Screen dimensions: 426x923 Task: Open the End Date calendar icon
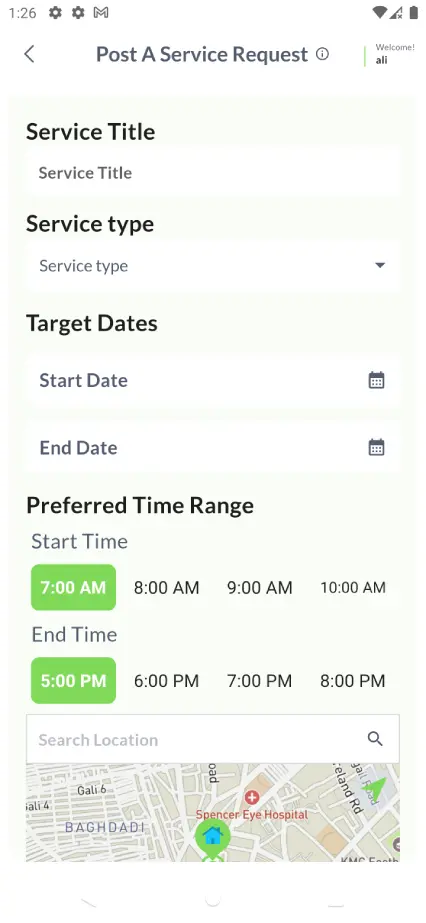tap(377, 447)
